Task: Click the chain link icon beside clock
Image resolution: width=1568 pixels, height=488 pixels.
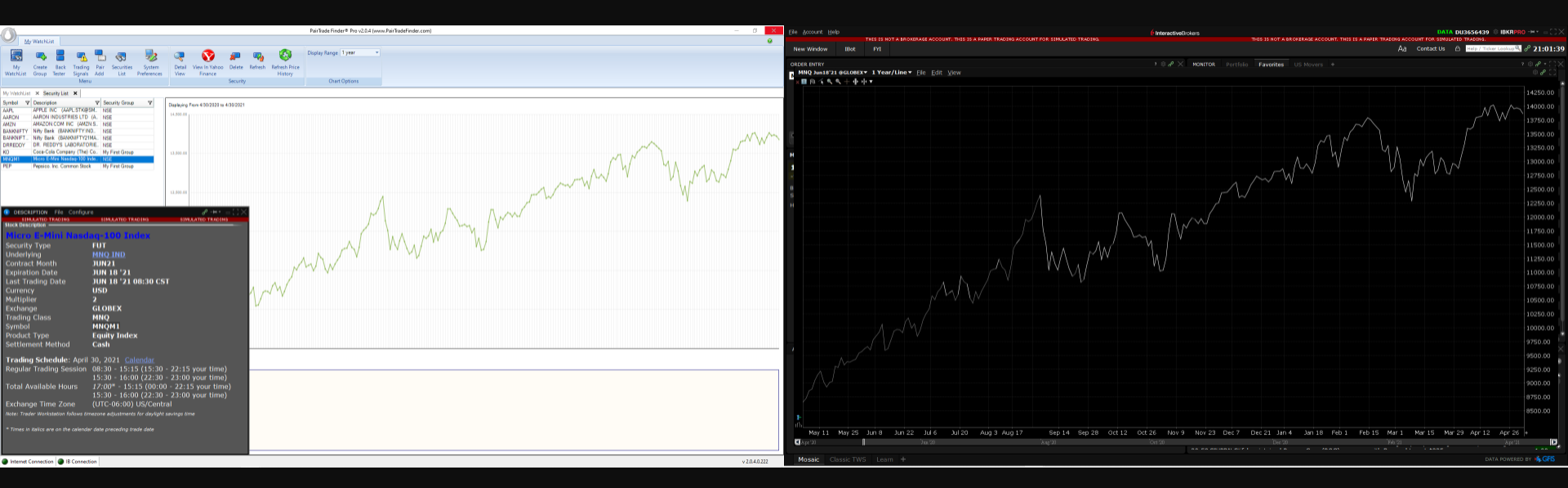Action: tap(1527, 49)
